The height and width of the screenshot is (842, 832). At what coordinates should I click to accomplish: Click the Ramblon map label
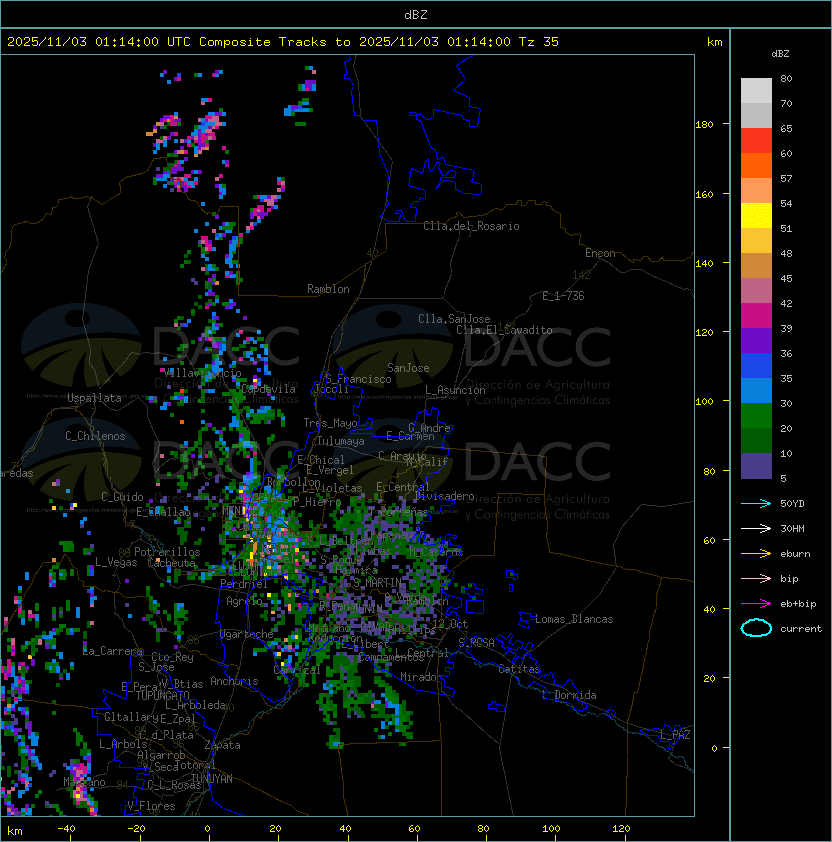pos(328,289)
